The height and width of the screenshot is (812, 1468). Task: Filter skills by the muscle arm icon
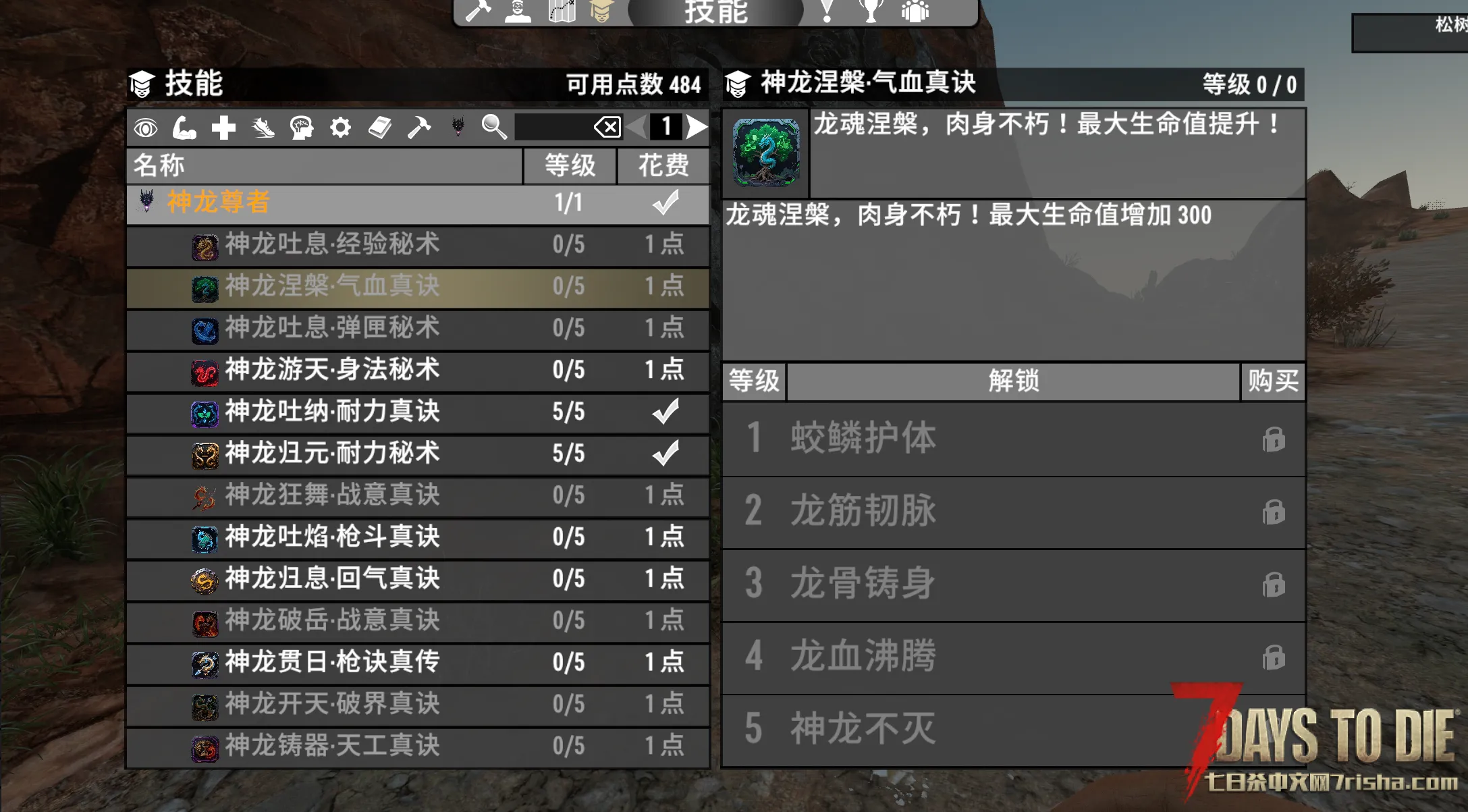(x=184, y=127)
